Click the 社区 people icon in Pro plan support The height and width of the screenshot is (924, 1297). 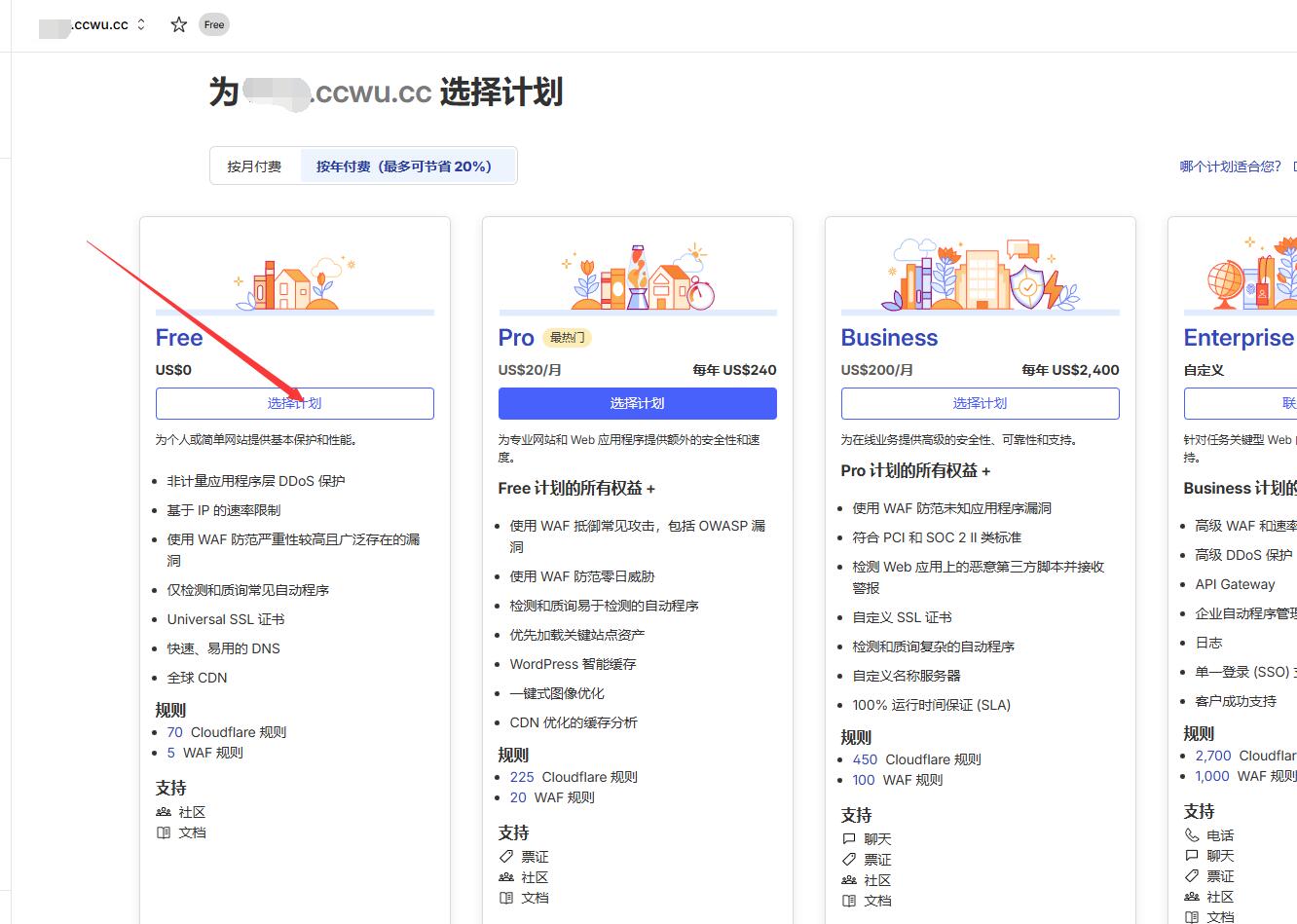506,877
